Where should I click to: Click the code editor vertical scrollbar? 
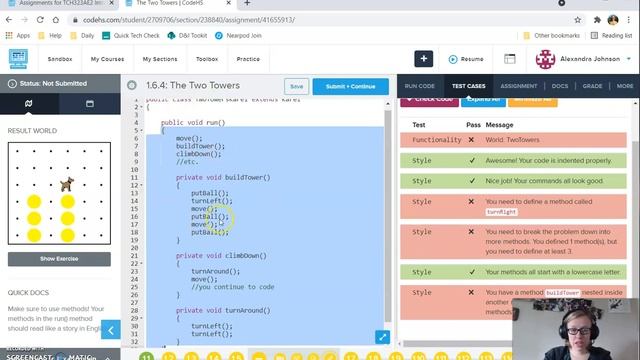pyautogui.click(x=388, y=216)
